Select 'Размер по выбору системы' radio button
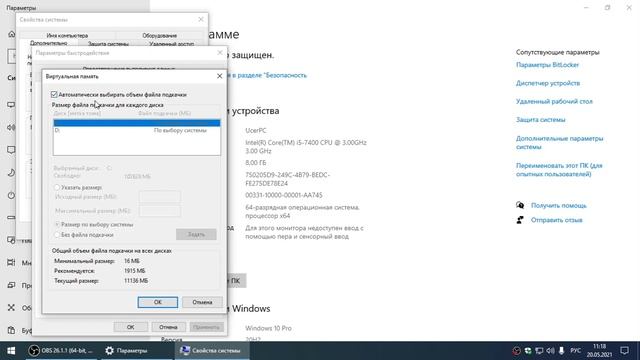 tap(57, 224)
